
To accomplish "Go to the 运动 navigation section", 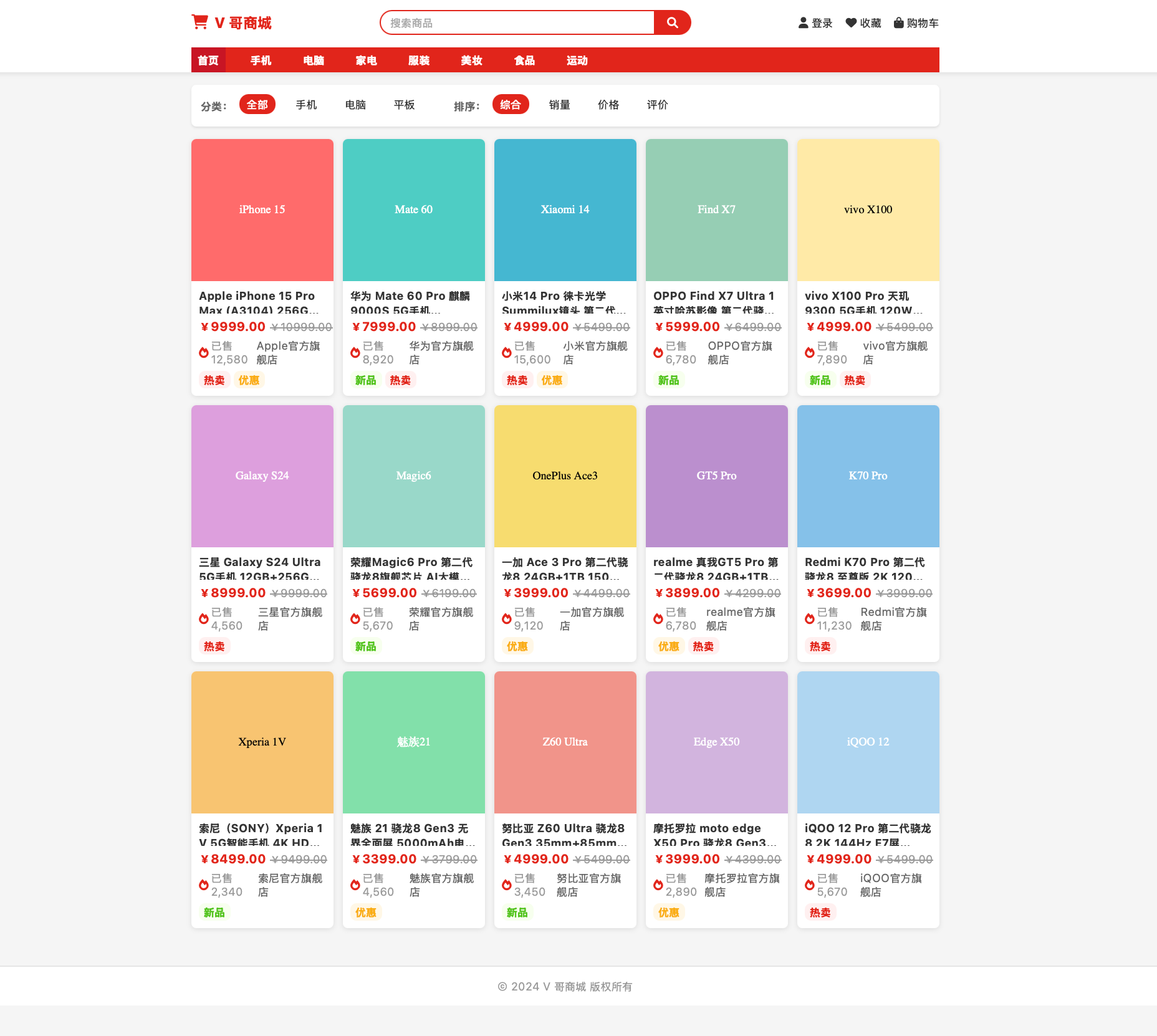I will tap(577, 60).
